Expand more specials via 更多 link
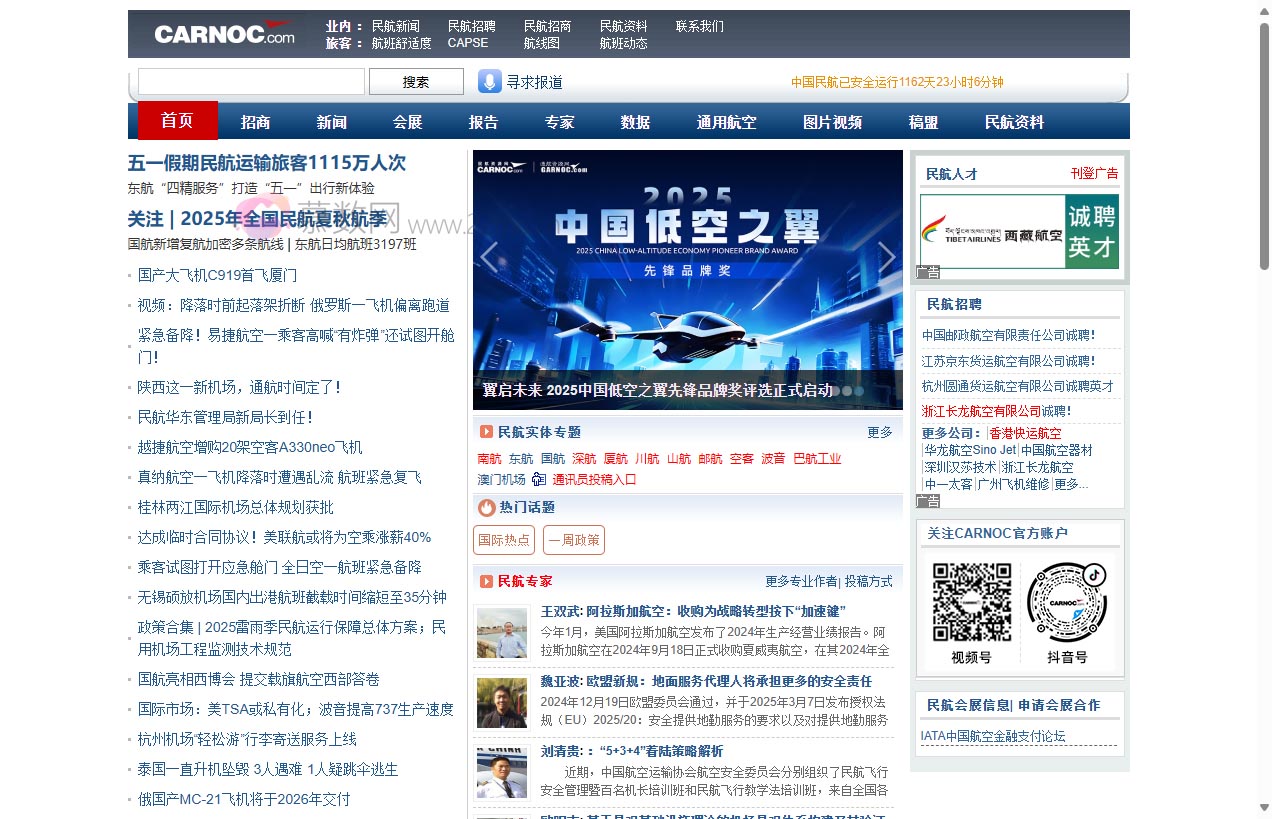Viewport: 1272px width, 819px height. (878, 432)
